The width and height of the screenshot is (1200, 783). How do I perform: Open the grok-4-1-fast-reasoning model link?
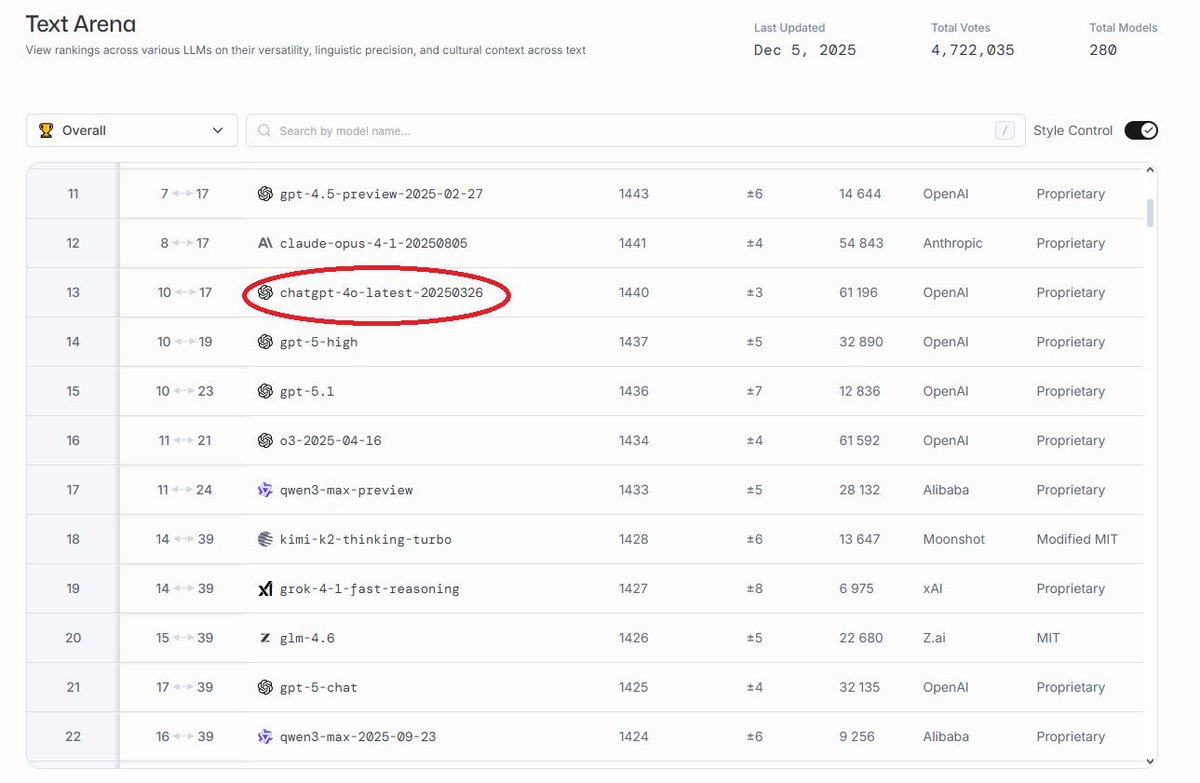pyautogui.click(x=370, y=589)
